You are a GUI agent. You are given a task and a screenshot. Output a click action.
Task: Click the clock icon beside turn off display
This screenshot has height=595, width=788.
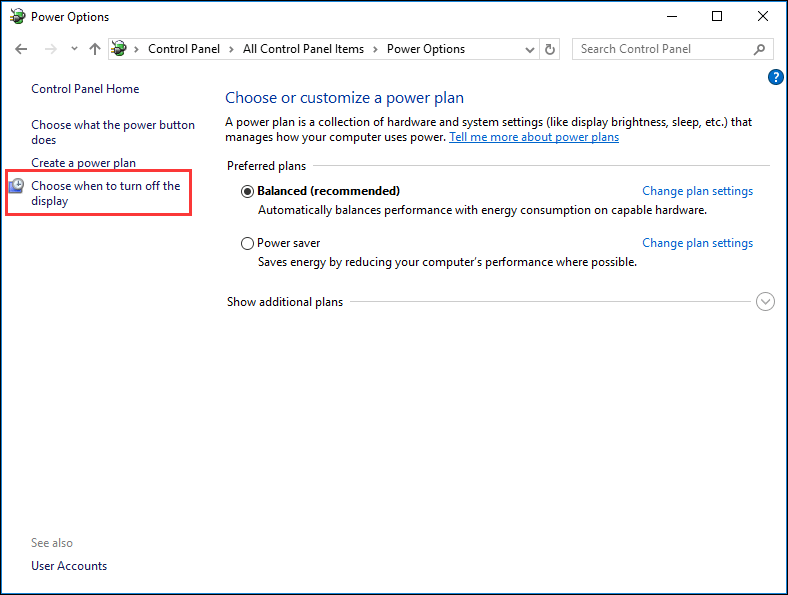pyautogui.click(x=17, y=186)
